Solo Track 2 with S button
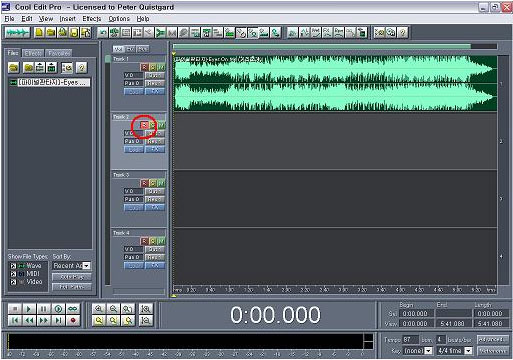This screenshot has height=360, width=513. [153, 125]
